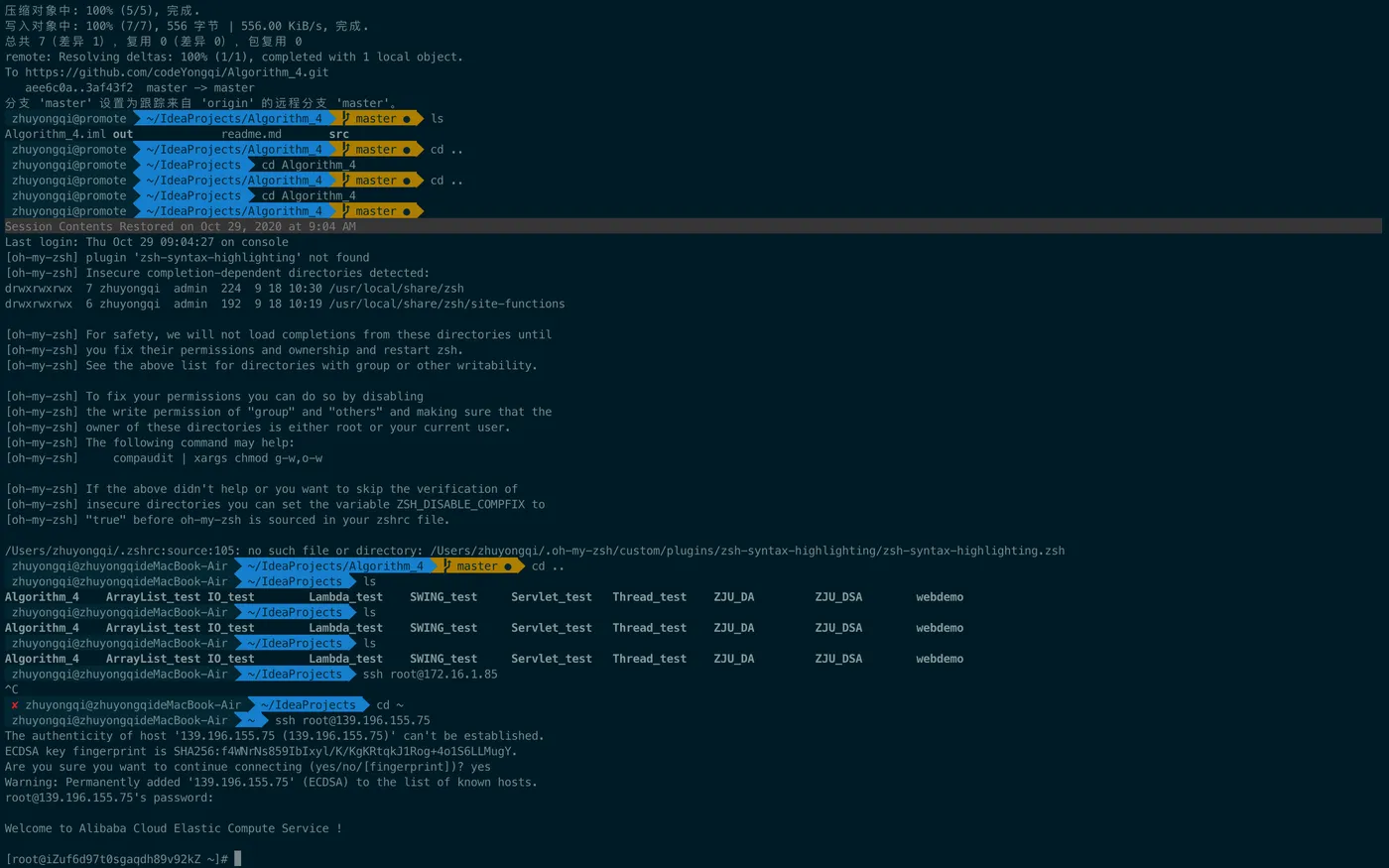This screenshot has height=868, width=1389.
Task: Click the red x error marker in prompt
Action: click(x=15, y=705)
